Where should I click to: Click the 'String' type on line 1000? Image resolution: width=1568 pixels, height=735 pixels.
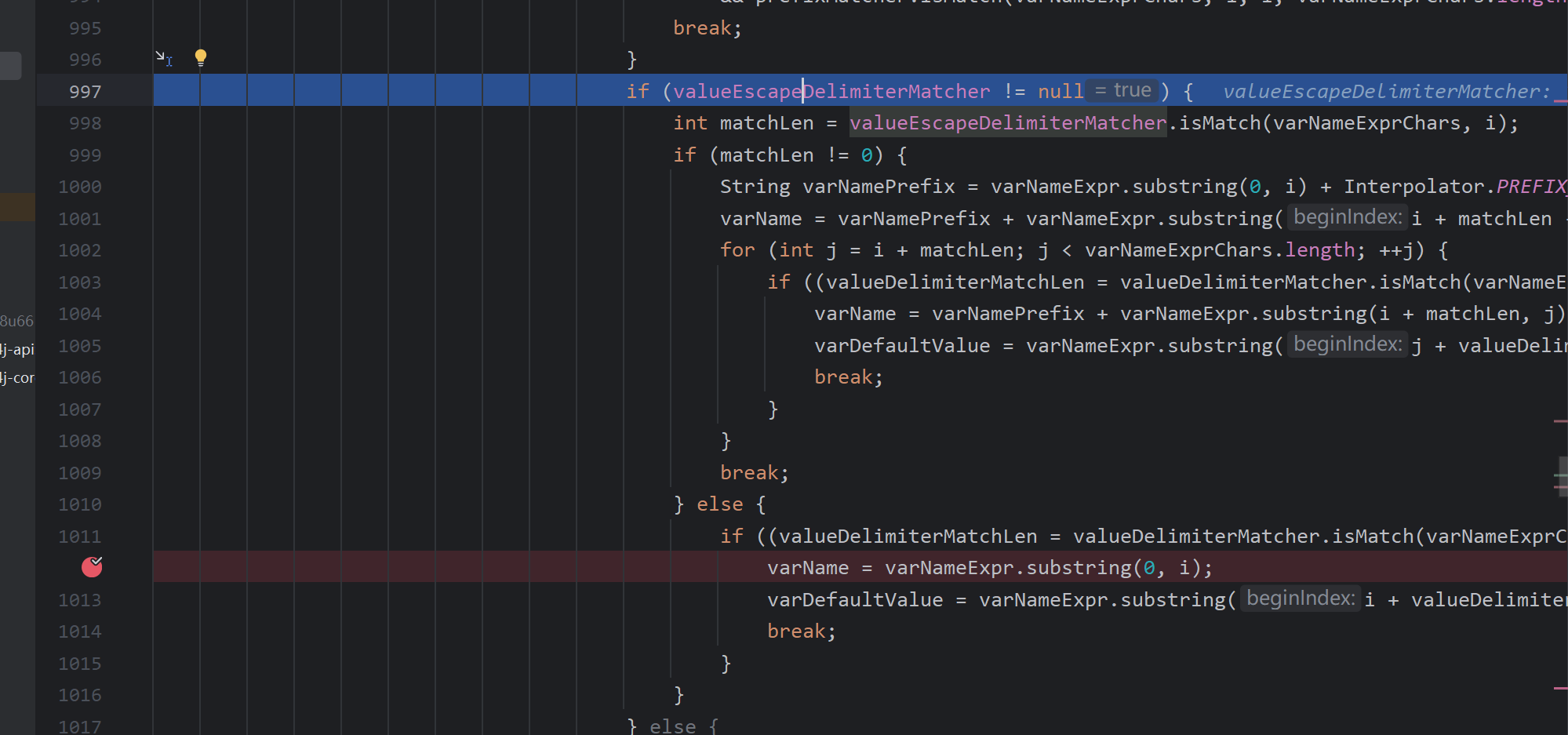[x=755, y=187]
